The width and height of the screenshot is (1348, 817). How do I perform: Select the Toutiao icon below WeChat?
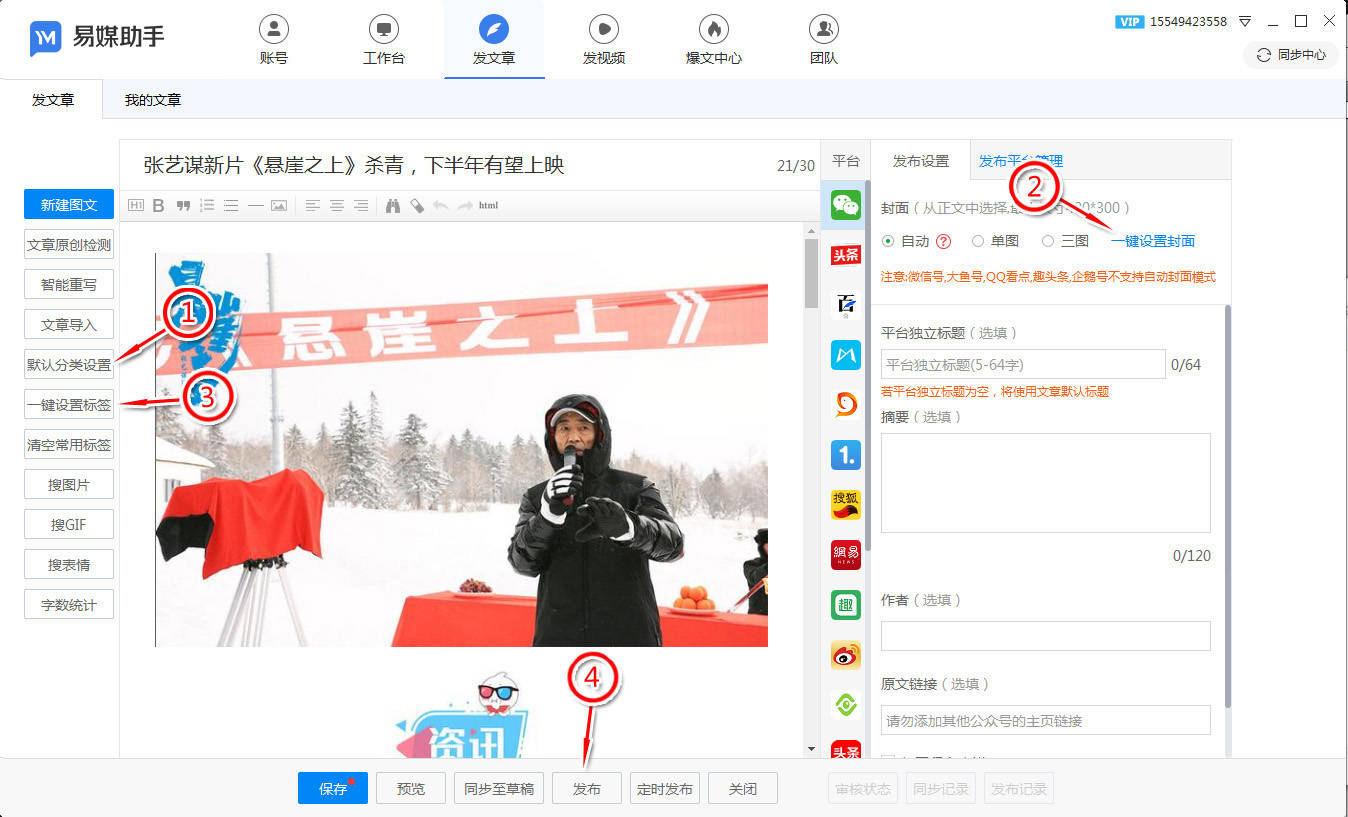(x=846, y=254)
